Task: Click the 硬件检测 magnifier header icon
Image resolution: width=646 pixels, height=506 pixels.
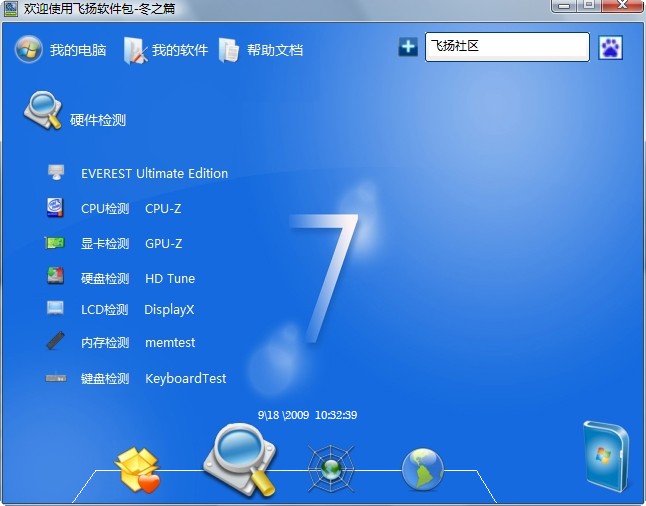Action: click(x=43, y=110)
